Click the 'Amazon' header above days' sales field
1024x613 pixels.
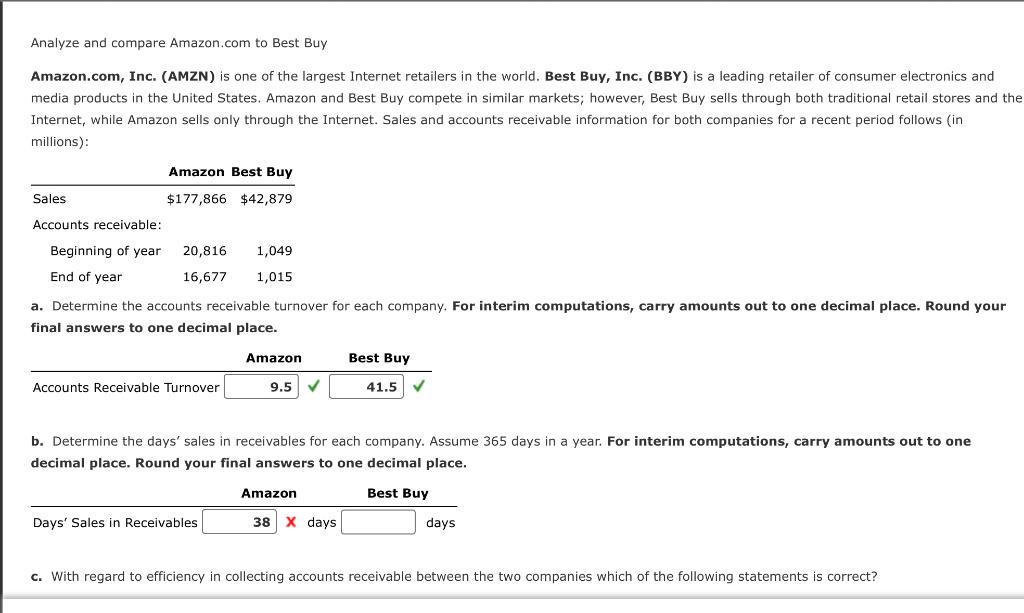269,493
